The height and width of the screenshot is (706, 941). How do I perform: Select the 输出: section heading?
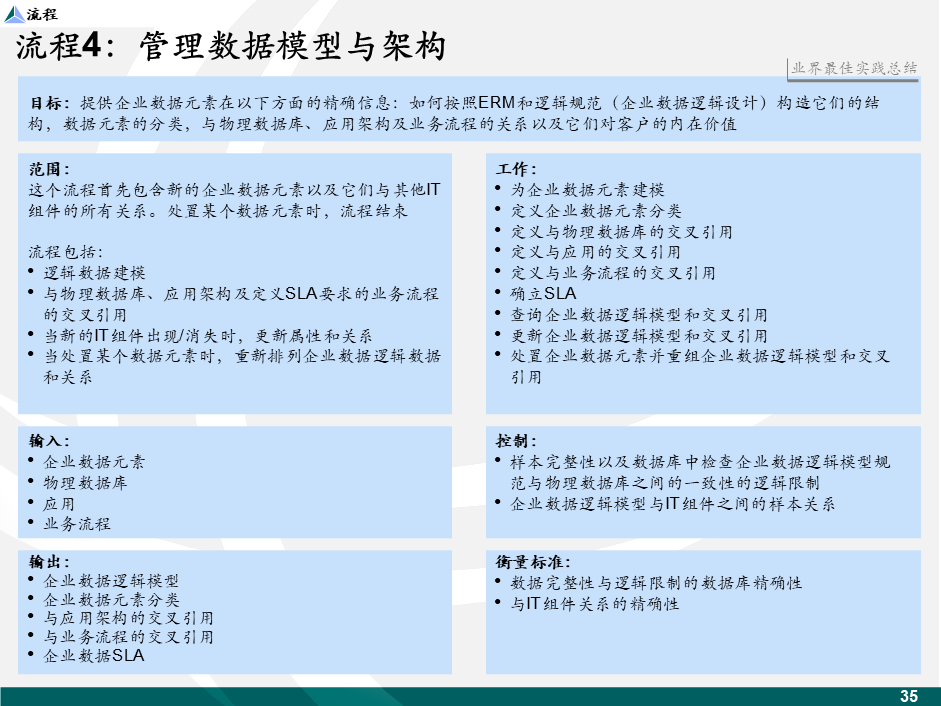point(49,562)
